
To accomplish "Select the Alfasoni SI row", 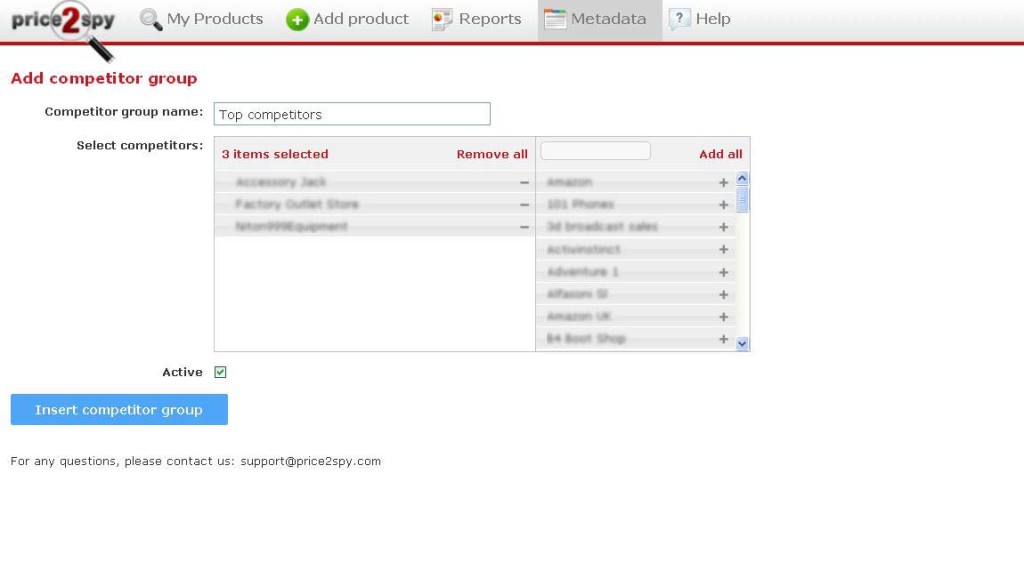I will point(635,294).
